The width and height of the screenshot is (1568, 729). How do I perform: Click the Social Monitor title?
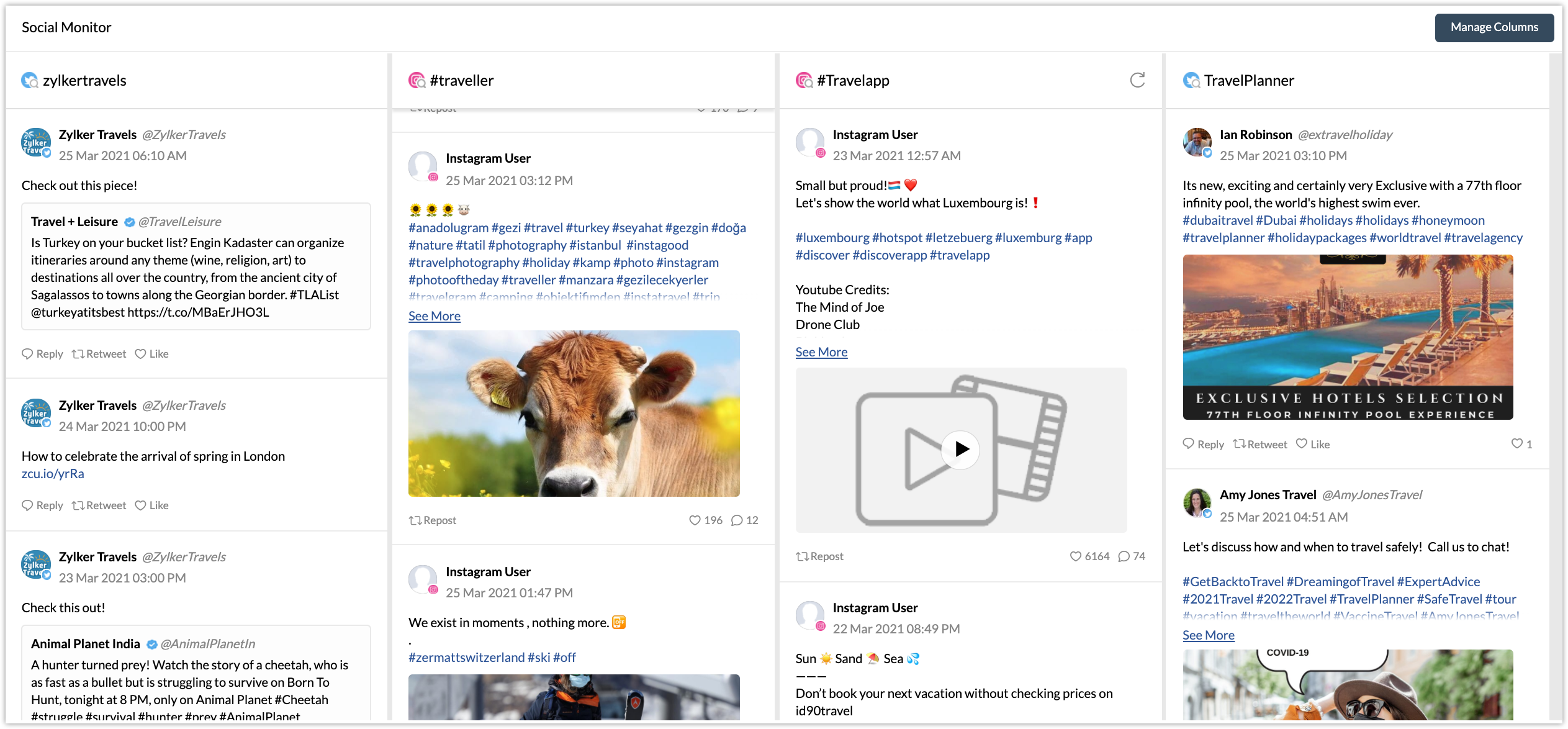click(x=66, y=27)
